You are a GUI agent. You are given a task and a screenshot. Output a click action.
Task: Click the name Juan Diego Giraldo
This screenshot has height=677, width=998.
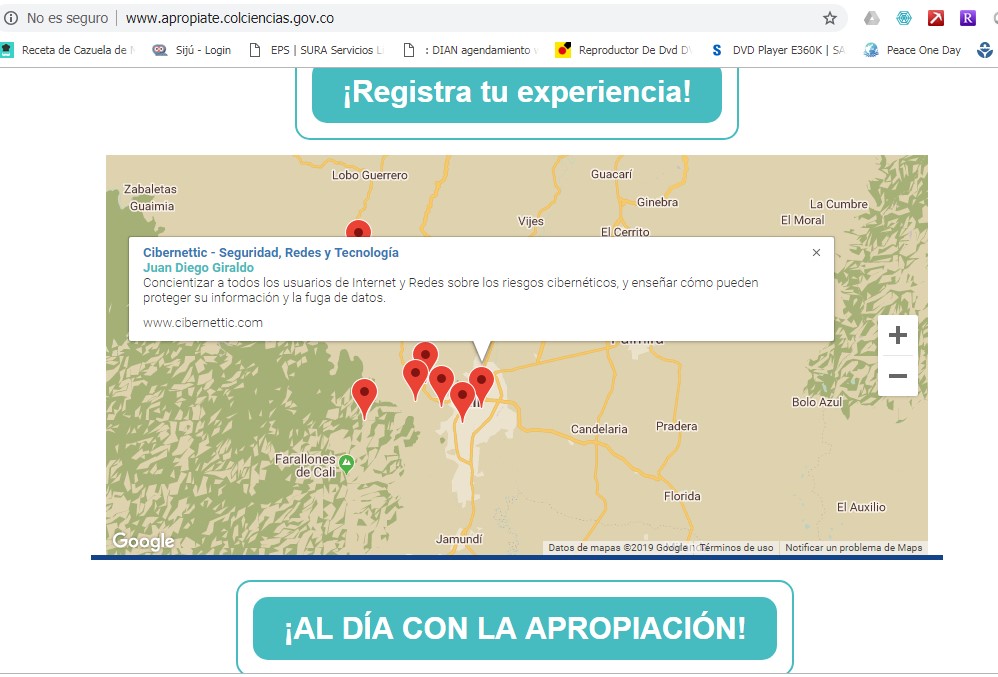tap(199, 268)
